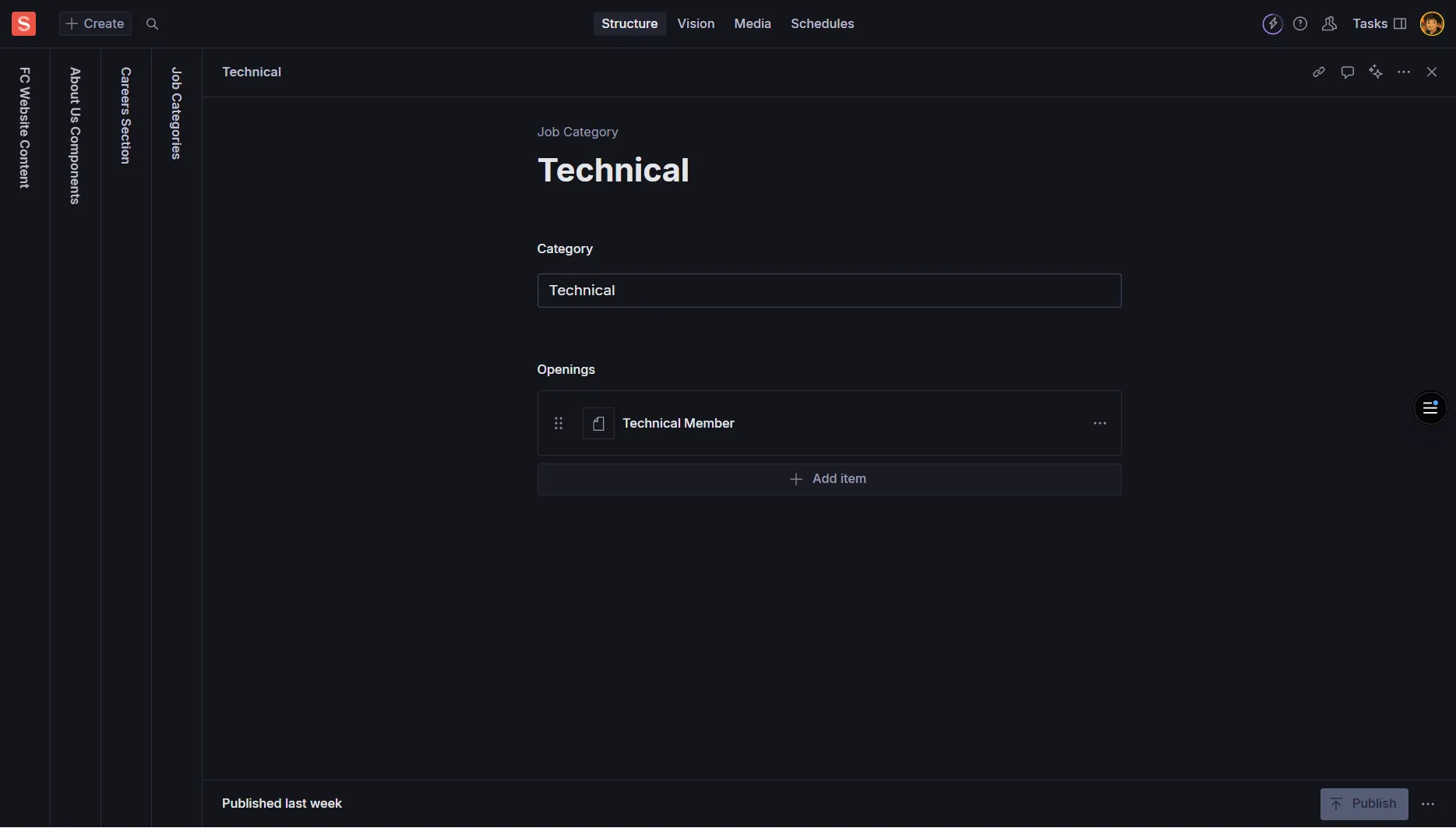
Task: Click the Add item button
Action: tap(829, 479)
